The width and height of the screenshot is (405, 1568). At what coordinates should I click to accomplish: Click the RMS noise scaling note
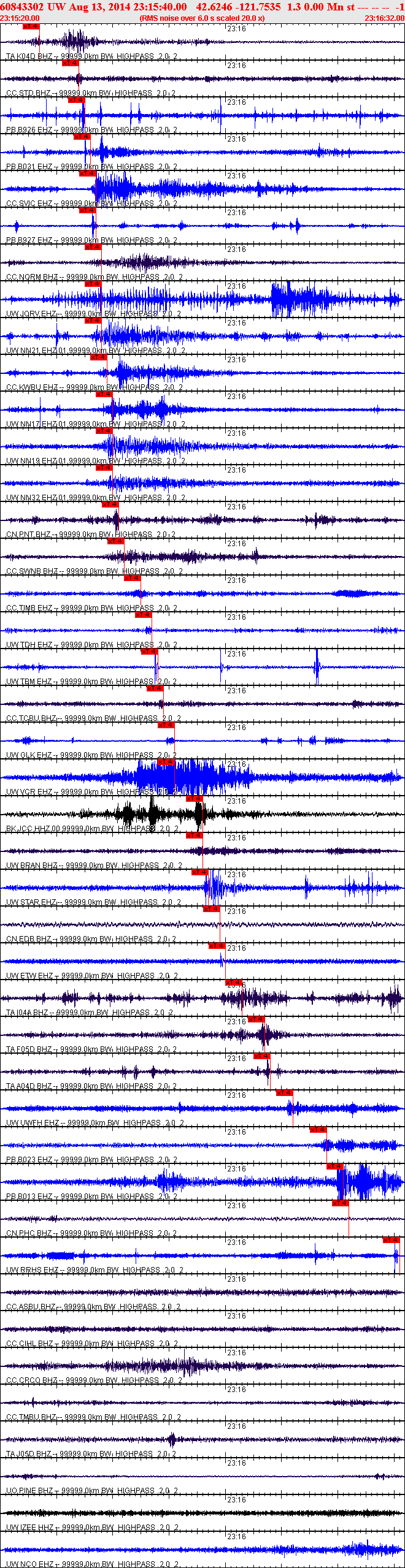[202, 18]
